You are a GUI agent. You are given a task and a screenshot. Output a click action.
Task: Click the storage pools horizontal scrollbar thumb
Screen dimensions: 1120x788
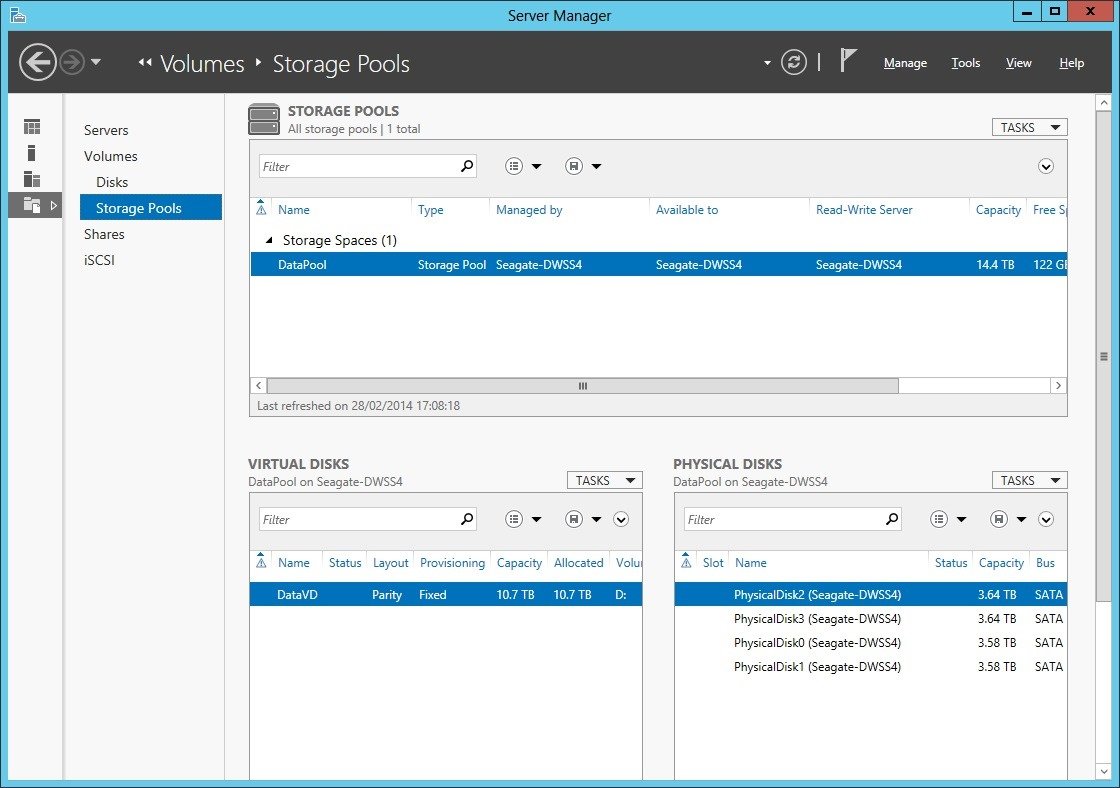coord(582,386)
